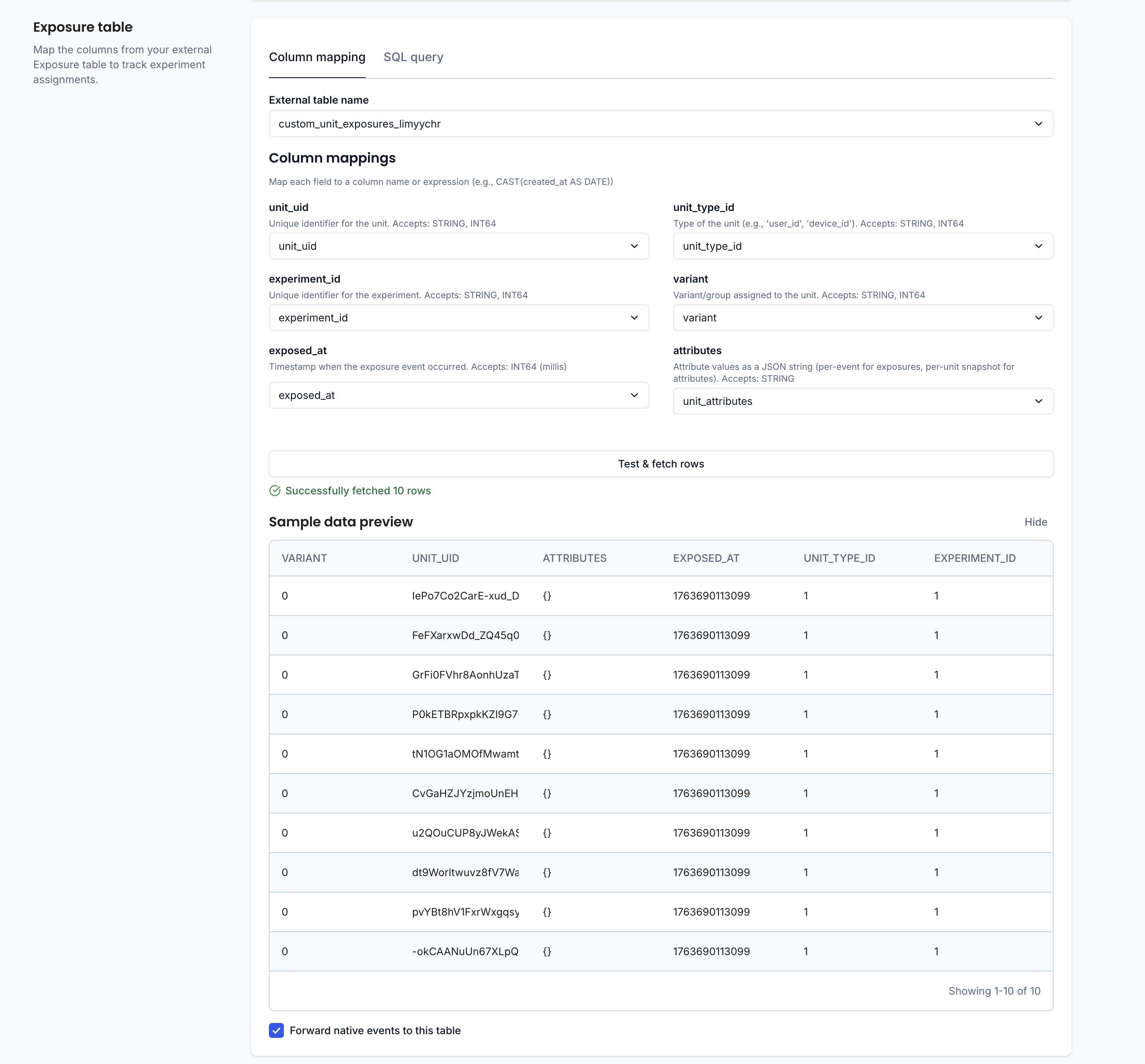
Task: Select the cell -okCAANuUn67XLpQ
Action: 465,952
